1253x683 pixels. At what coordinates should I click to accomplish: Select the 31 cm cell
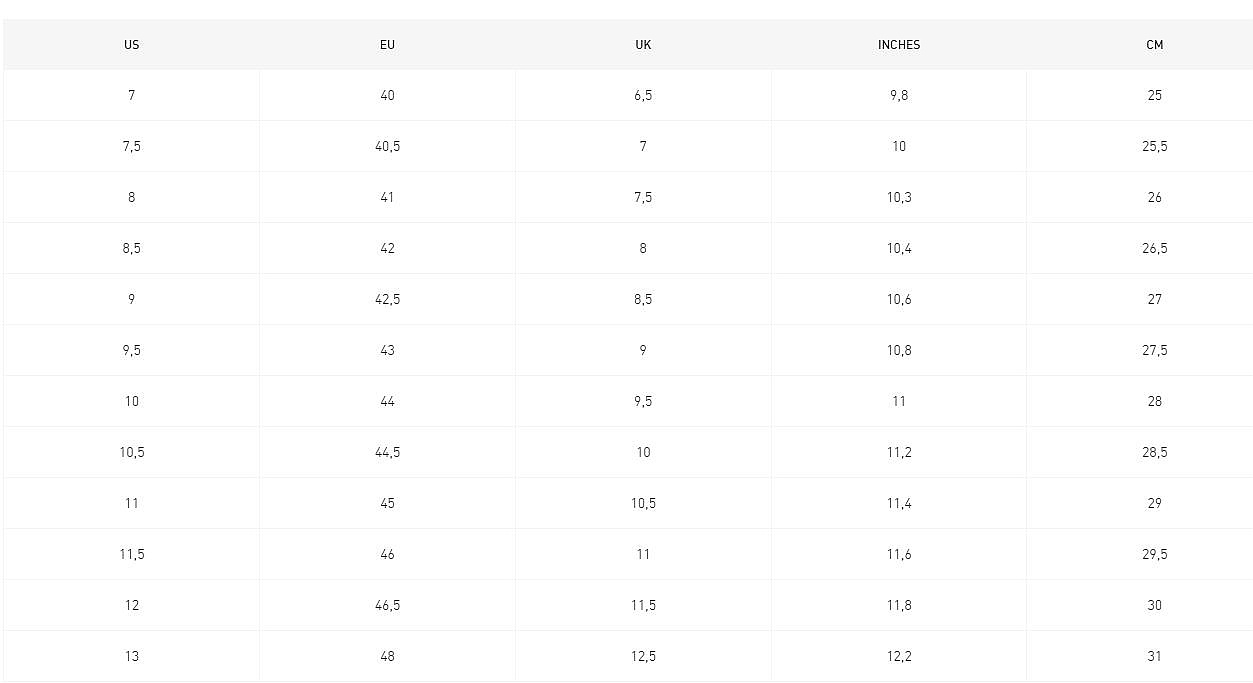pyautogui.click(x=1155, y=656)
